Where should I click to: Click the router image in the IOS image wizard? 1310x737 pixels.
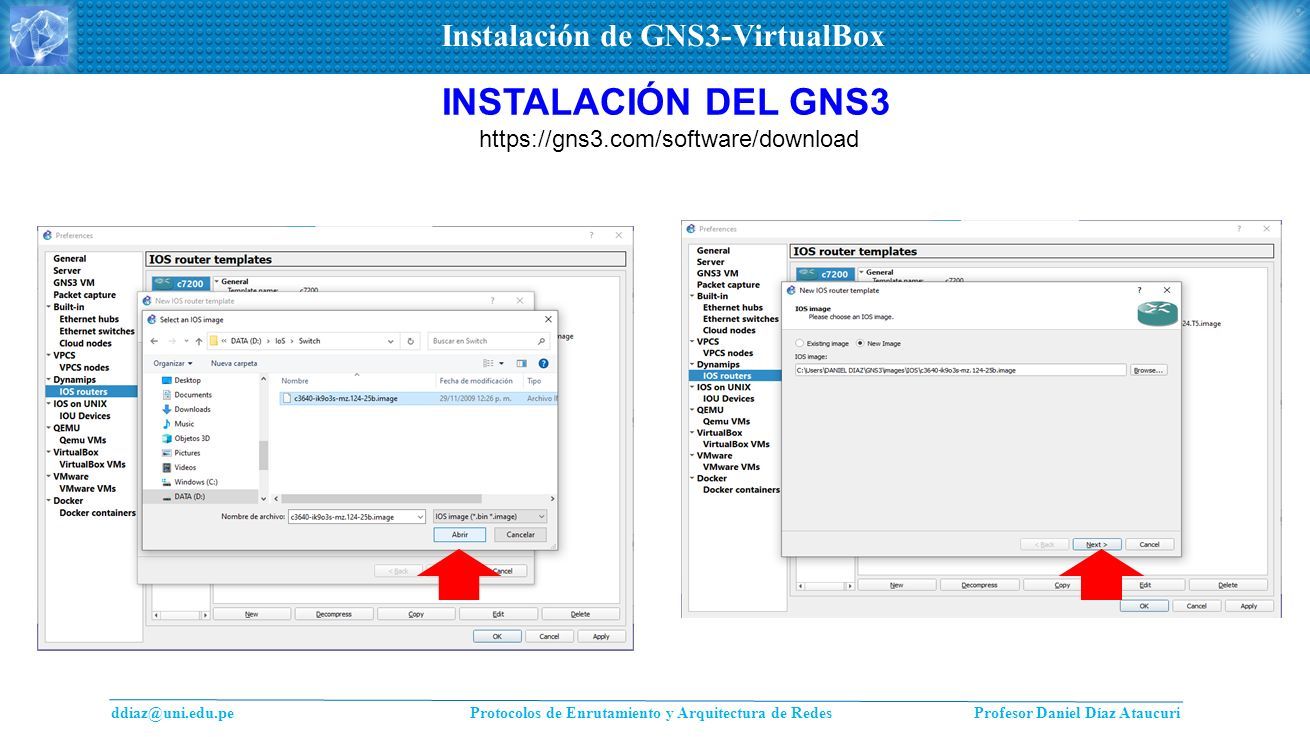[1157, 314]
